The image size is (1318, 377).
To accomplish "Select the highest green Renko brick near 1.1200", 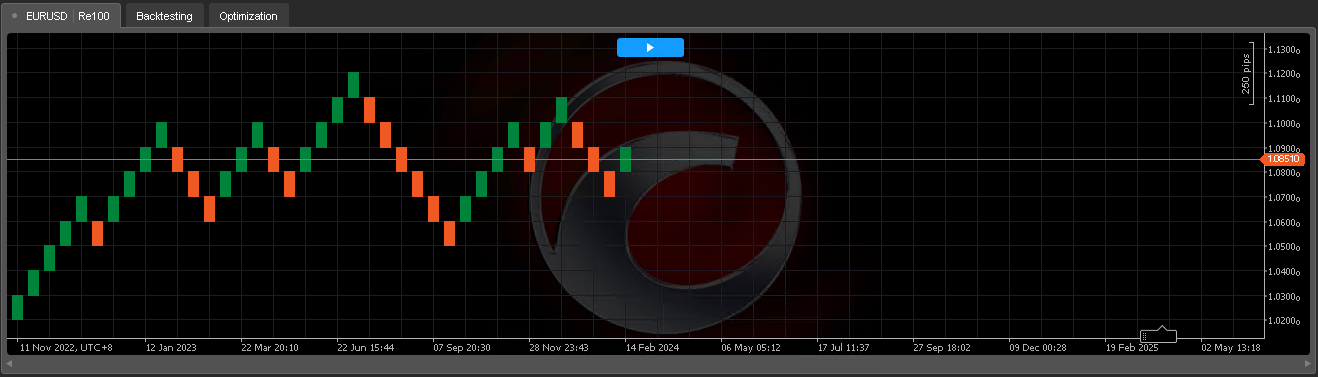I will pos(353,85).
